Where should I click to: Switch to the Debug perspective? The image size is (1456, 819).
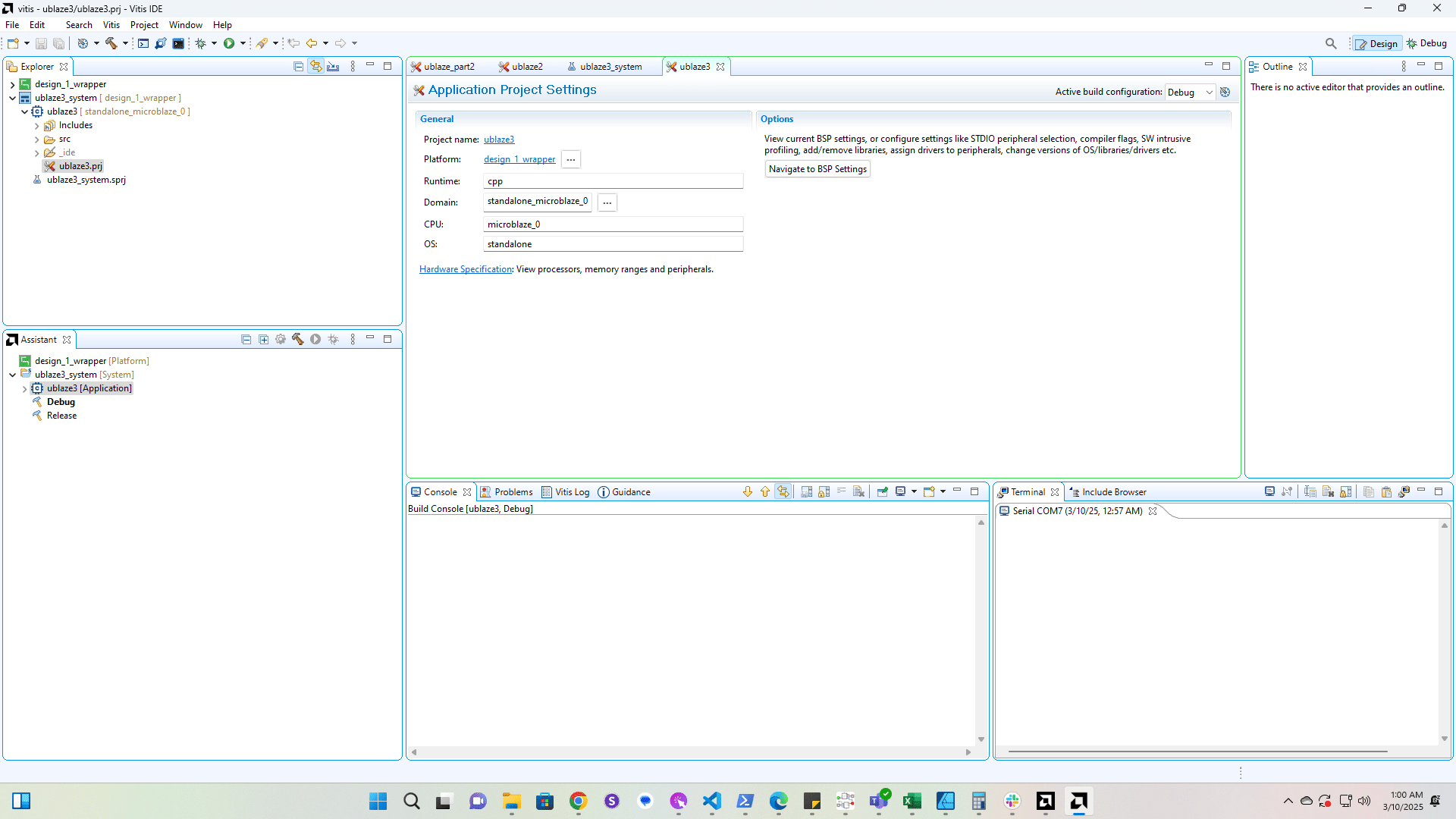(1427, 43)
